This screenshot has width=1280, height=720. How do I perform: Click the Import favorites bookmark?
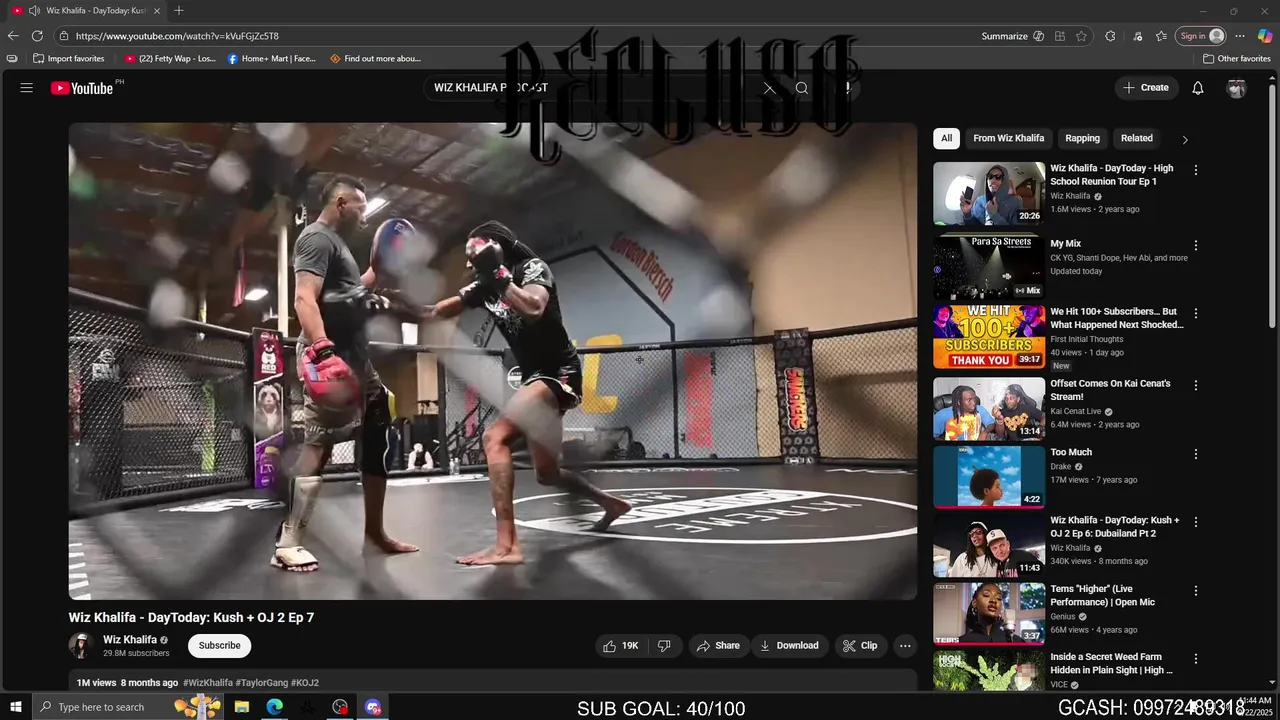point(68,59)
